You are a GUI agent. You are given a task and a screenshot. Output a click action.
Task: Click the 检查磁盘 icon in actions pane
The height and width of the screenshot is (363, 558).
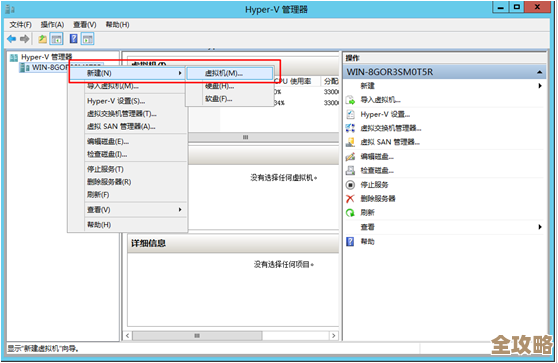click(x=350, y=170)
